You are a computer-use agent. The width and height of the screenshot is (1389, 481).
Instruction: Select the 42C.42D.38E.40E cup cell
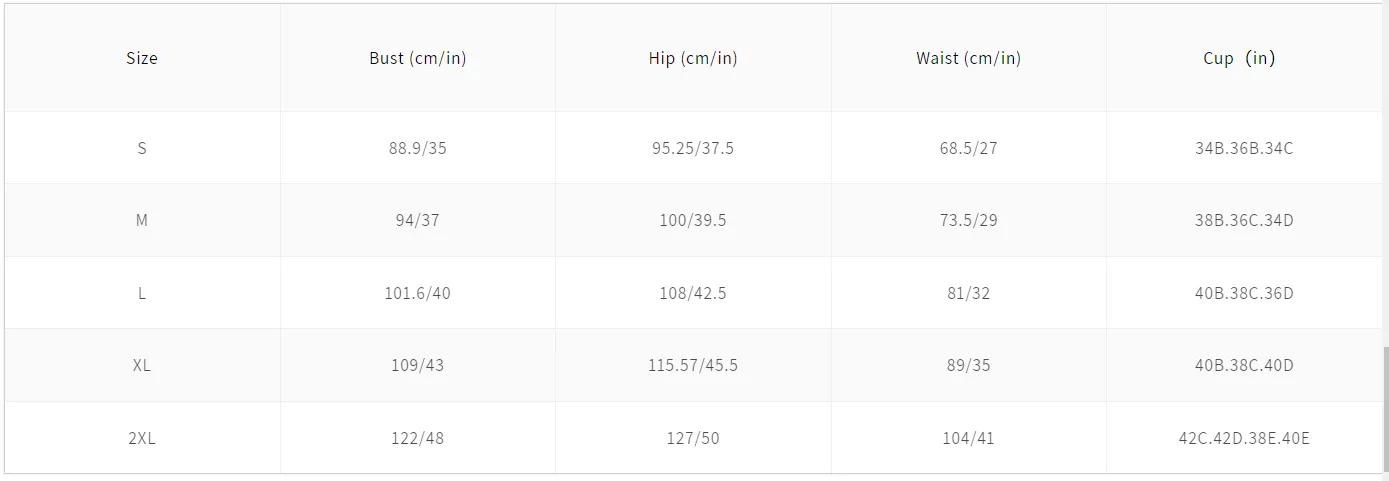(x=1244, y=437)
